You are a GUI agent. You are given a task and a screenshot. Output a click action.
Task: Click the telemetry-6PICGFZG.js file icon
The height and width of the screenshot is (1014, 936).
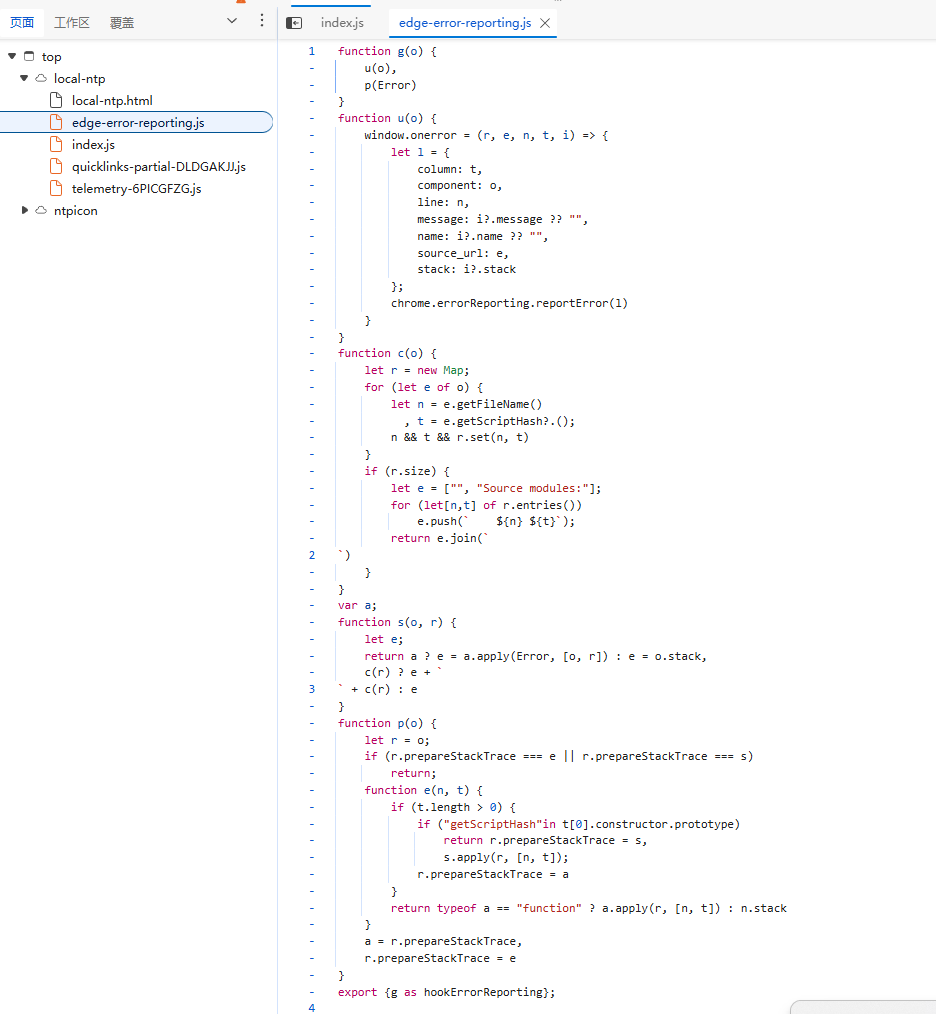point(57,188)
